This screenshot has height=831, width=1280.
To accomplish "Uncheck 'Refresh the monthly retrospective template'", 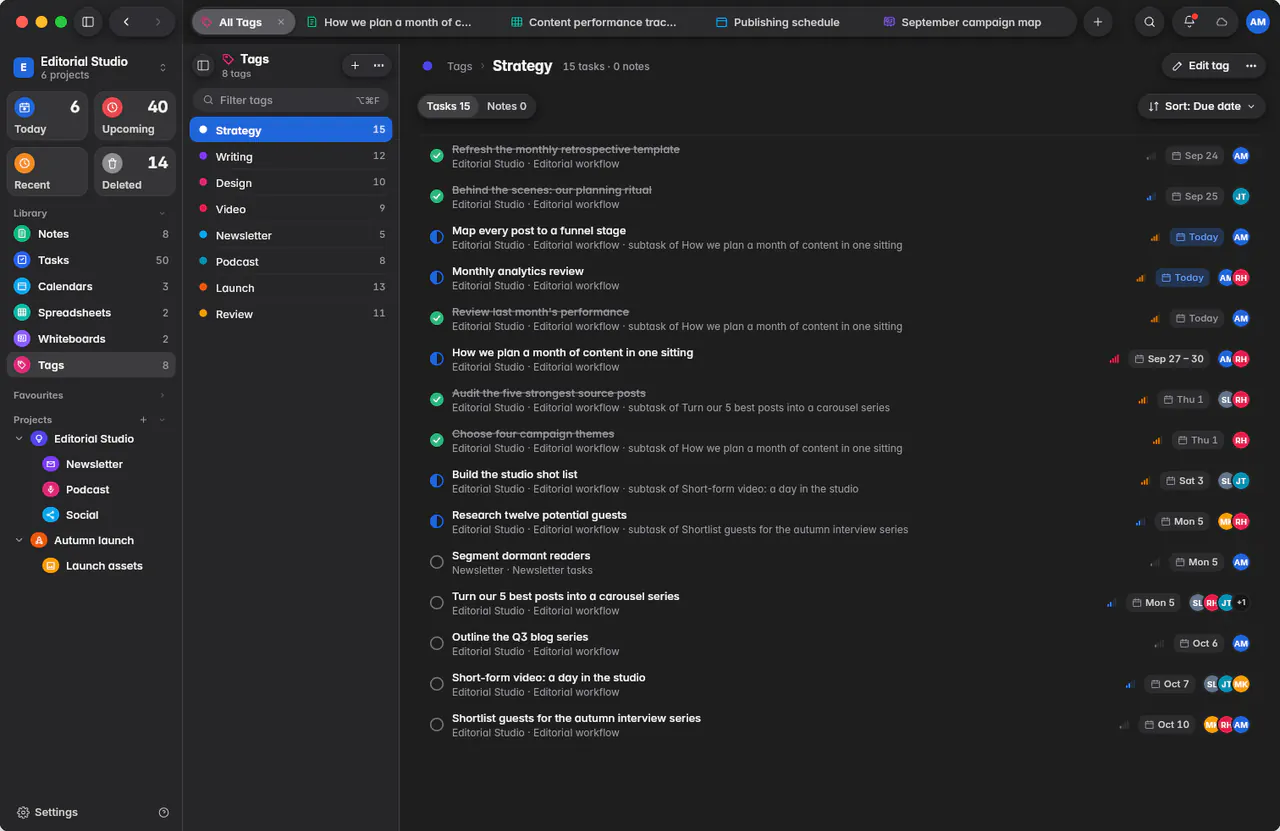I will pos(437,156).
